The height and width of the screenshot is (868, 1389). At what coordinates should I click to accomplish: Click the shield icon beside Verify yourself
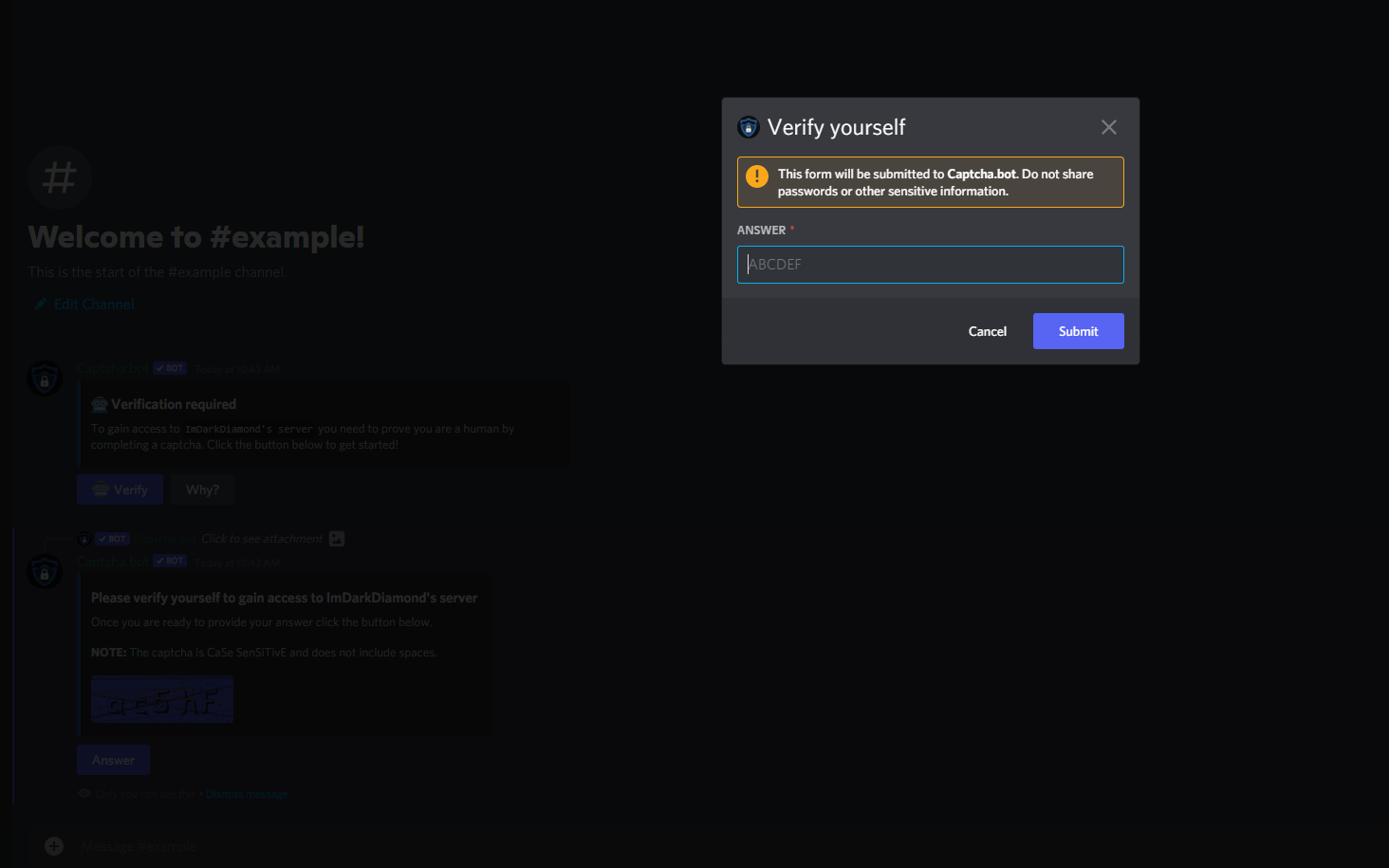(749, 127)
